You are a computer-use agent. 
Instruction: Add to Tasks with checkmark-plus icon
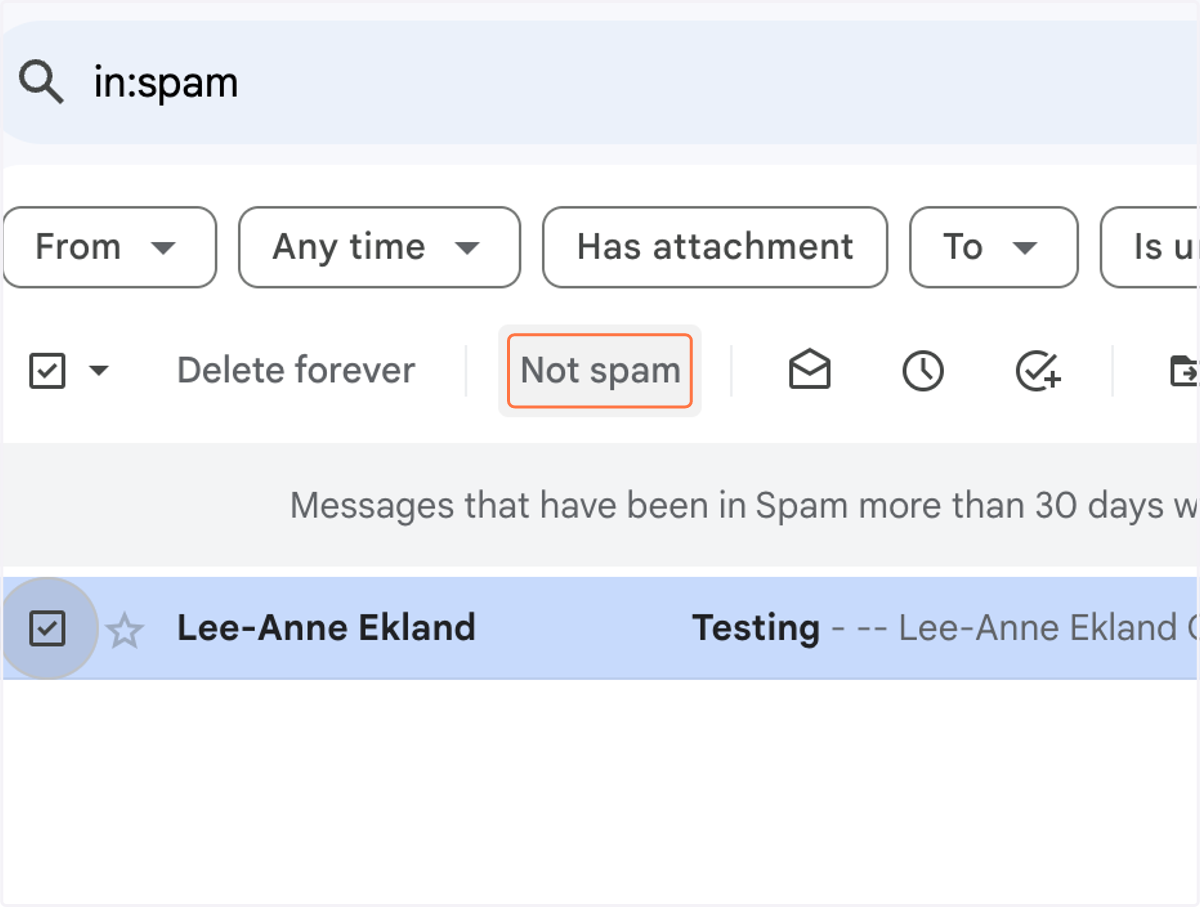[1038, 371]
